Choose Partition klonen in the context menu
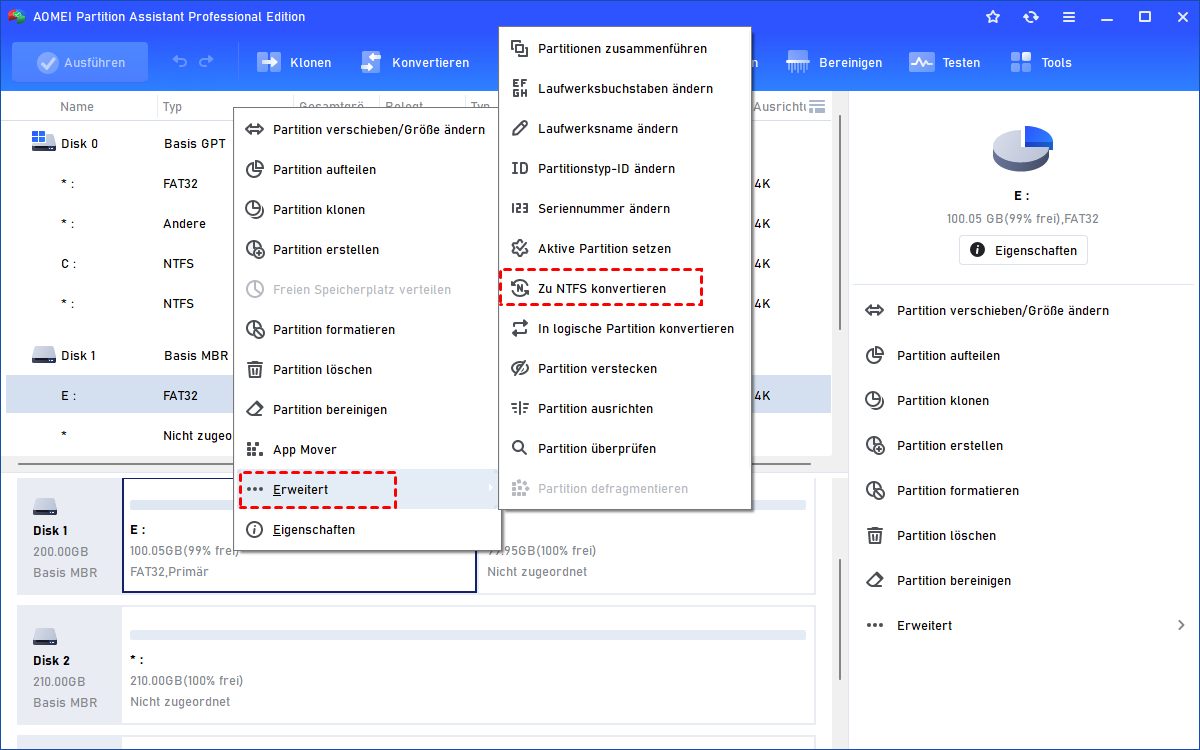This screenshot has width=1200, height=750. point(367,209)
